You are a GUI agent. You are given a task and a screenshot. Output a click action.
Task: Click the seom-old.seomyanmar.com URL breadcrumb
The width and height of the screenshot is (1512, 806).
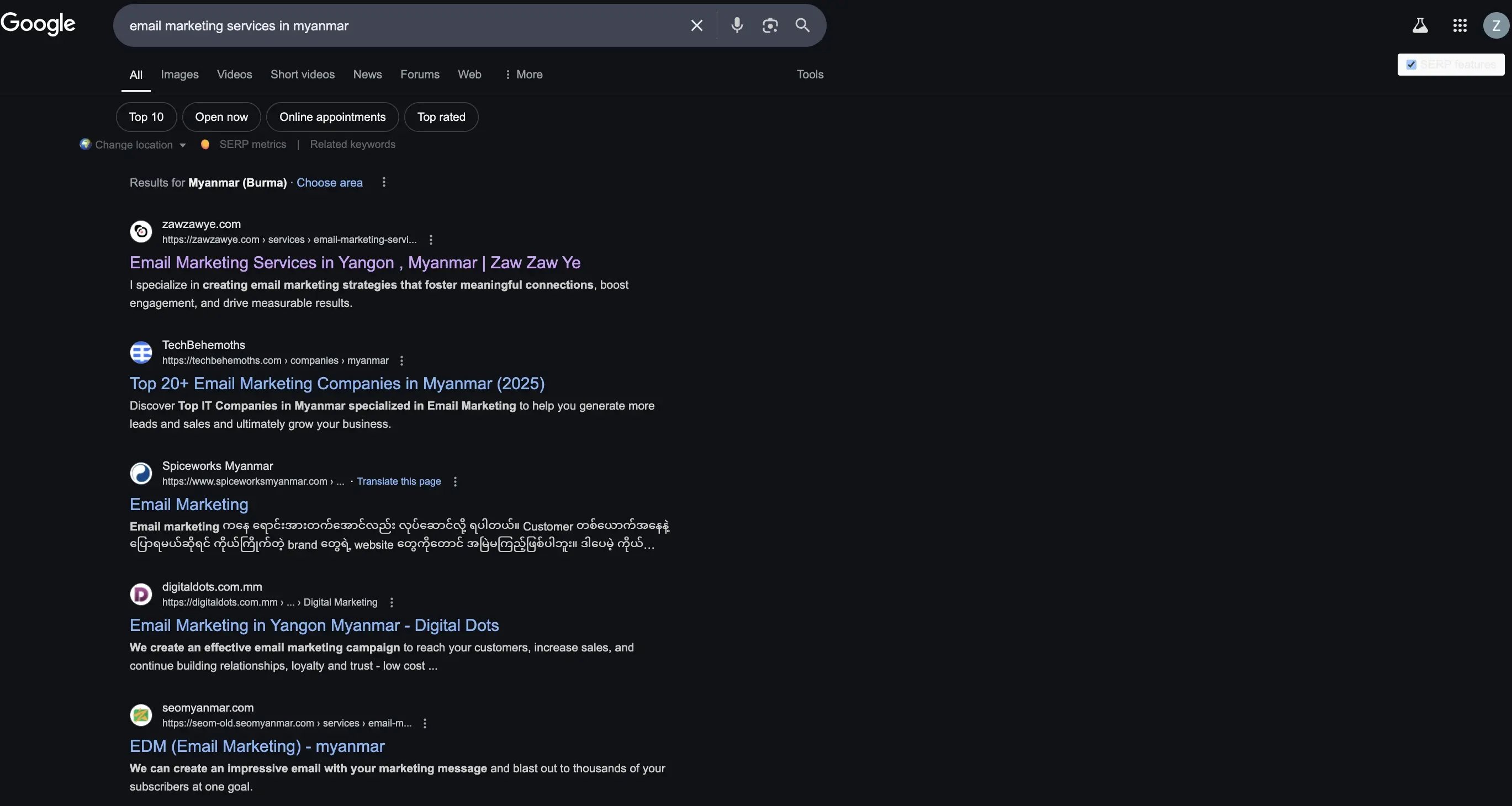[287, 723]
